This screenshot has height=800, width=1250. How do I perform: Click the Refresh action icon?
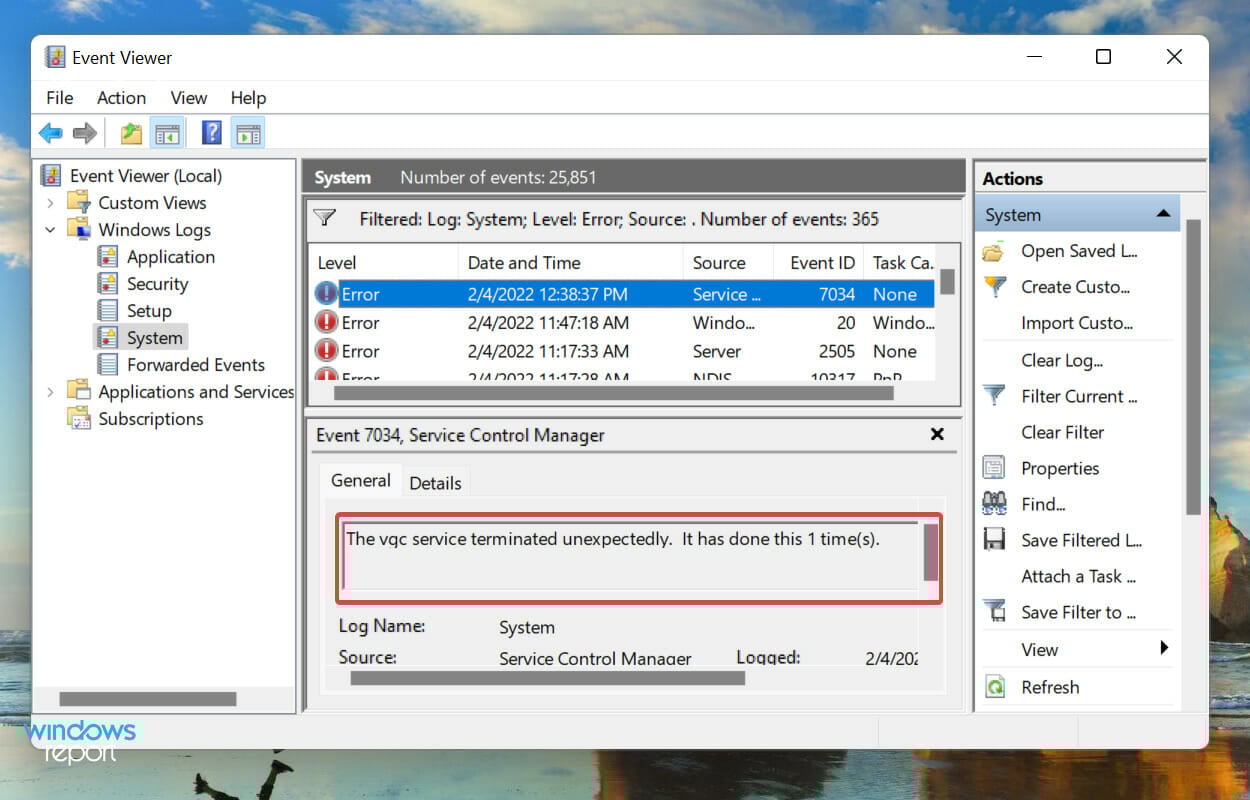995,687
